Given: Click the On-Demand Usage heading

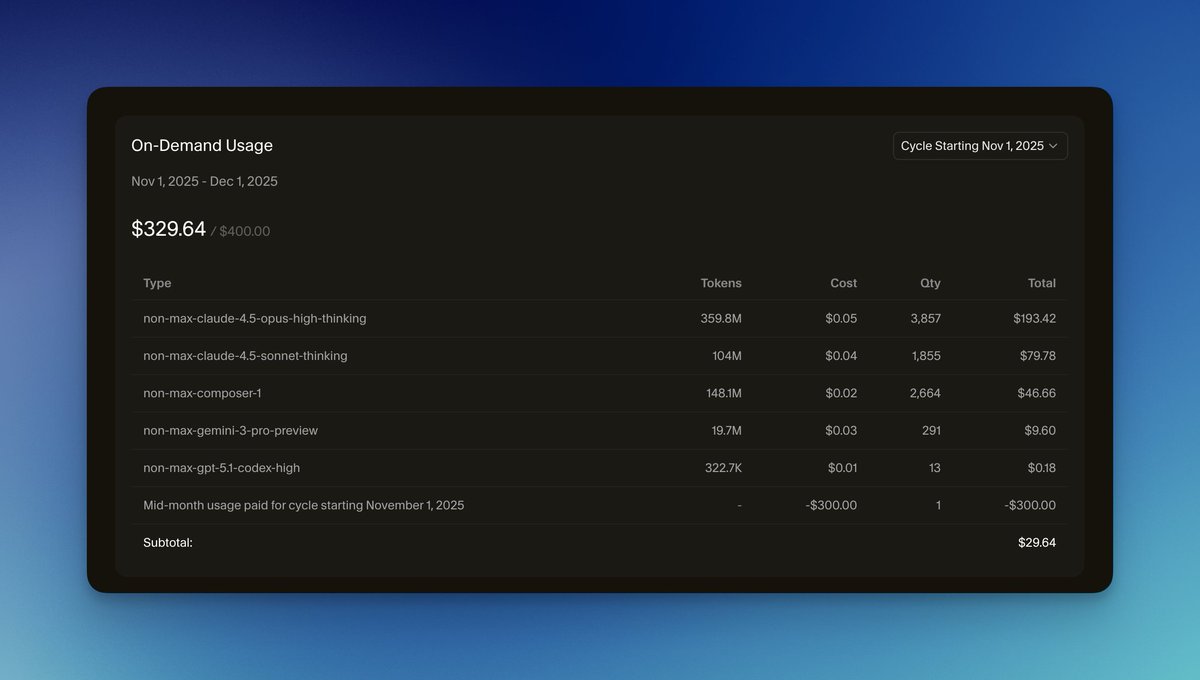Looking at the screenshot, I should pyautogui.click(x=202, y=145).
